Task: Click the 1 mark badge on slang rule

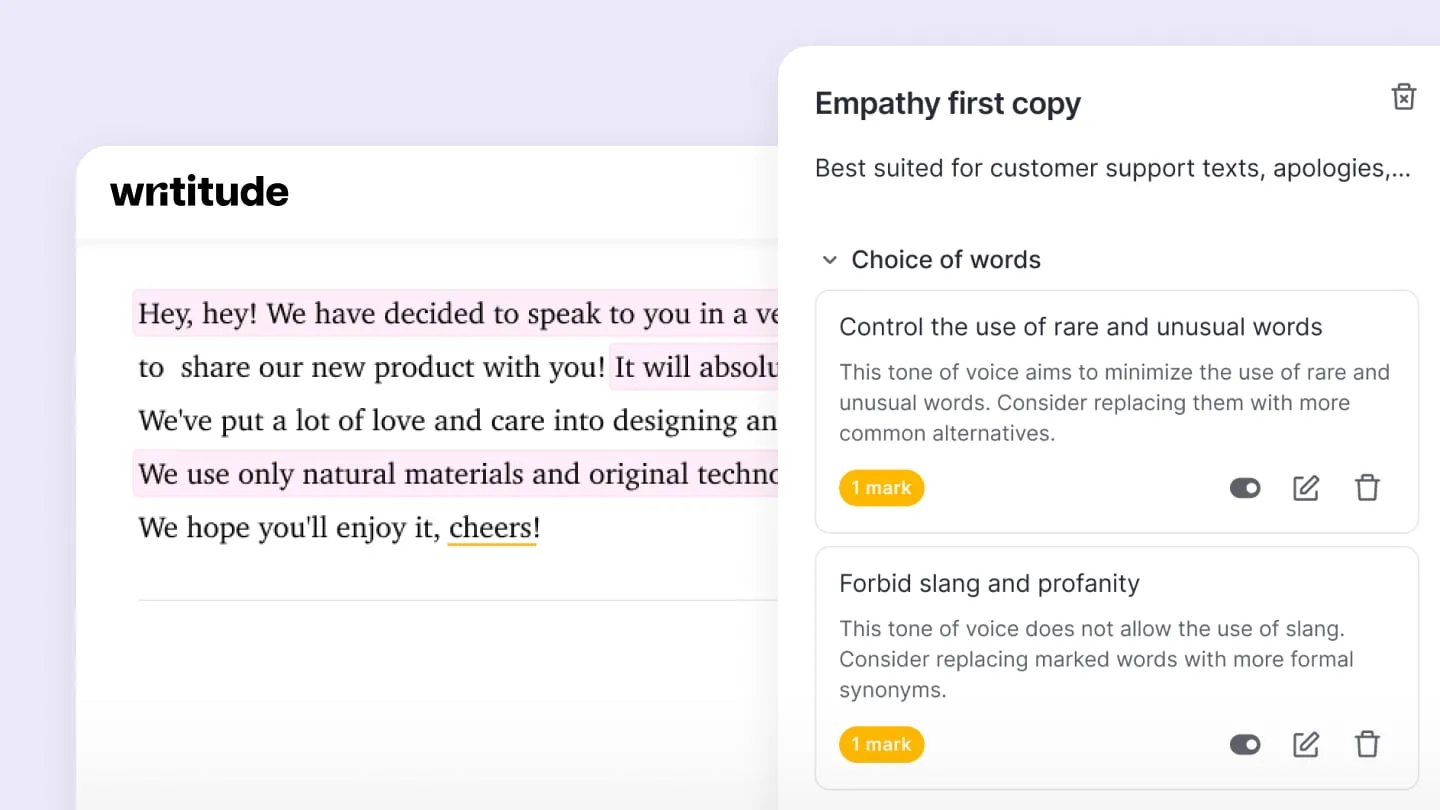Action: pyautogui.click(x=881, y=744)
